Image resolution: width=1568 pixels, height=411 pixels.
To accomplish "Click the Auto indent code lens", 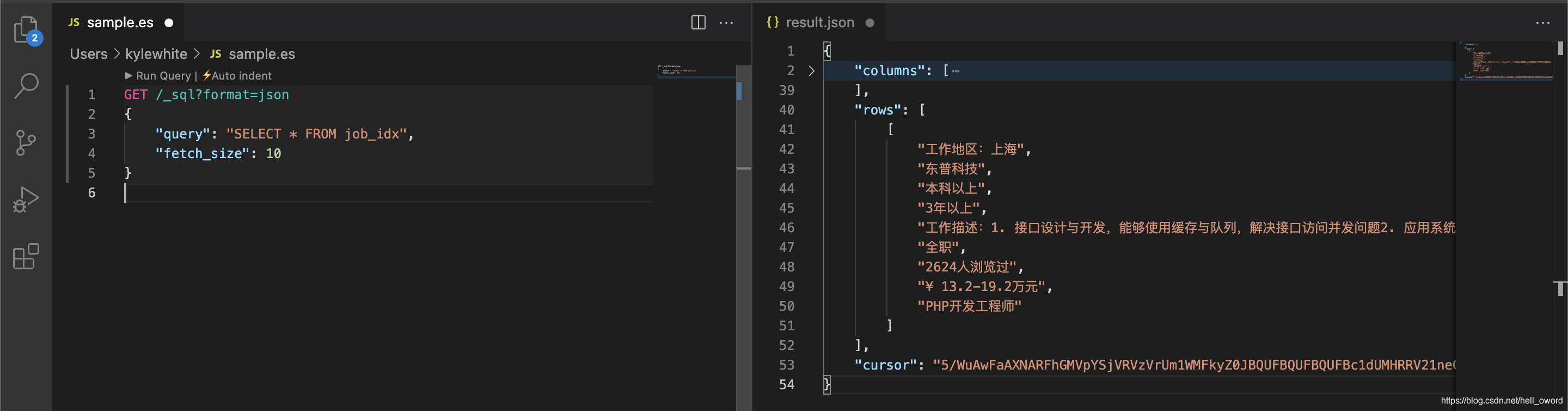I will point(237,76).
